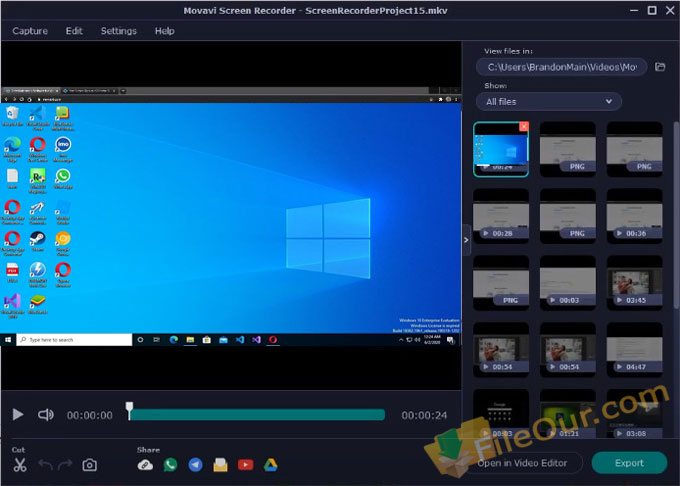The width and height of the screenshot is (680, 486).
Task: Click the 00:00:00 current time text
Action: pos(89,415)
